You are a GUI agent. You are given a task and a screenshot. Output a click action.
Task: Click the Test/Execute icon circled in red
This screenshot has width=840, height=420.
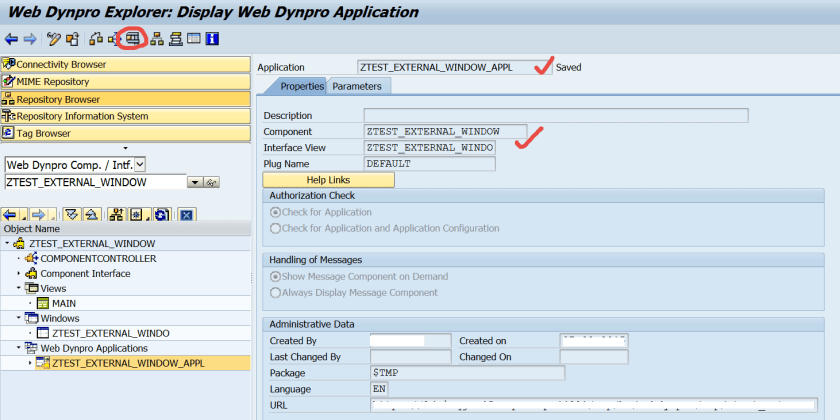[x=132, y=39]
